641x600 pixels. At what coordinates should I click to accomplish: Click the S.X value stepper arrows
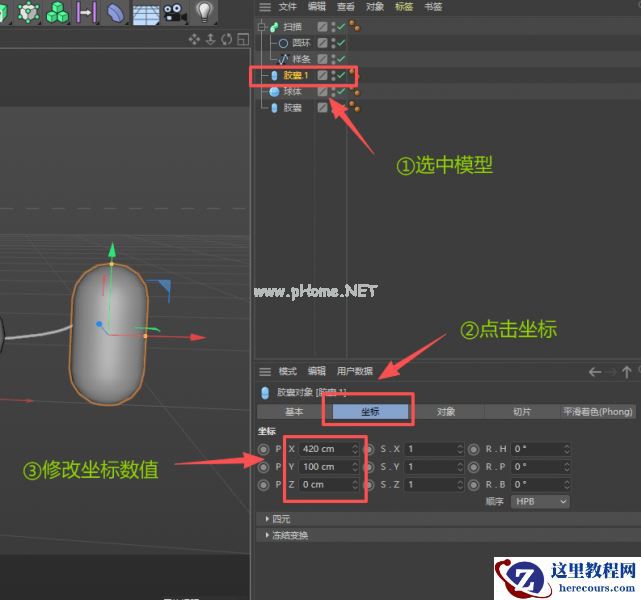460,450
